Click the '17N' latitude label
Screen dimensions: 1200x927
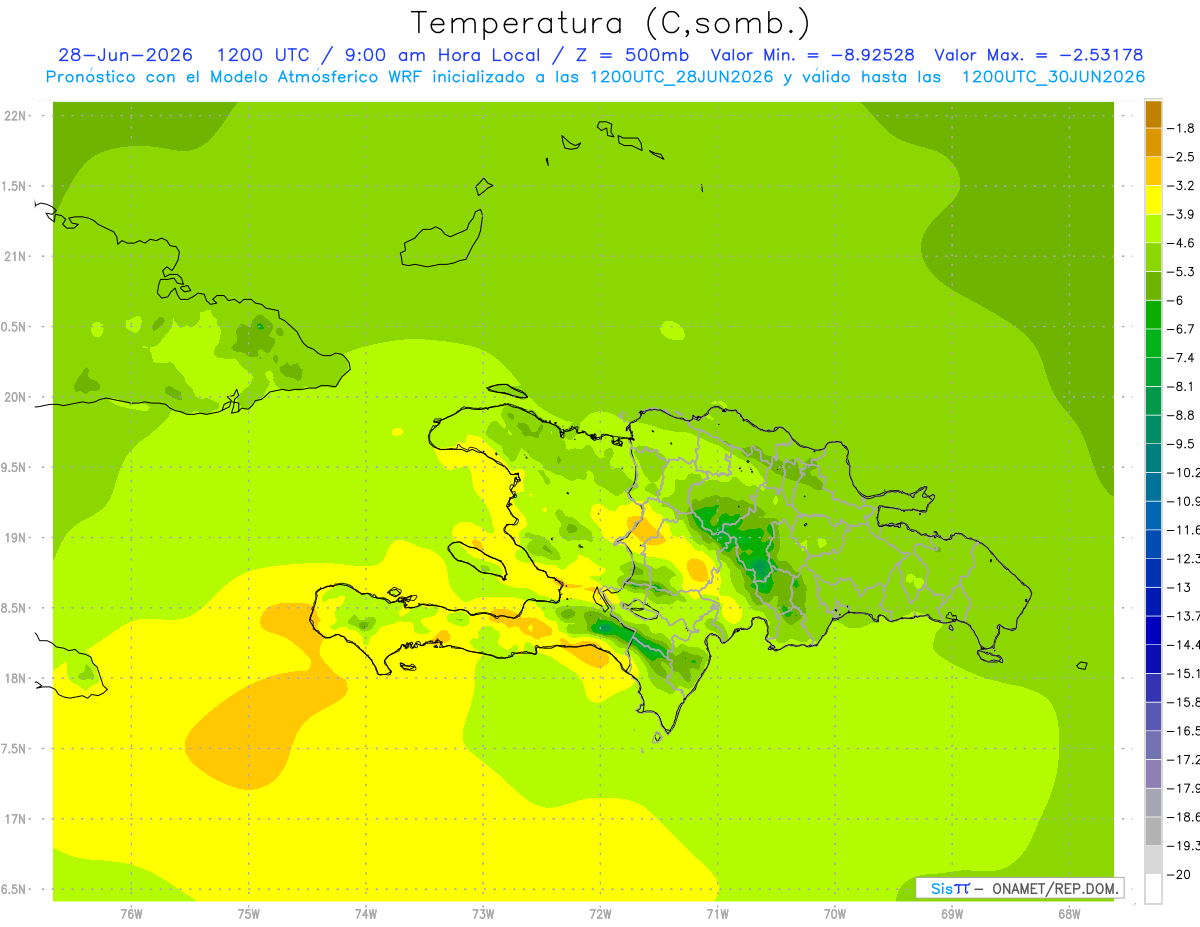[15, 819]
